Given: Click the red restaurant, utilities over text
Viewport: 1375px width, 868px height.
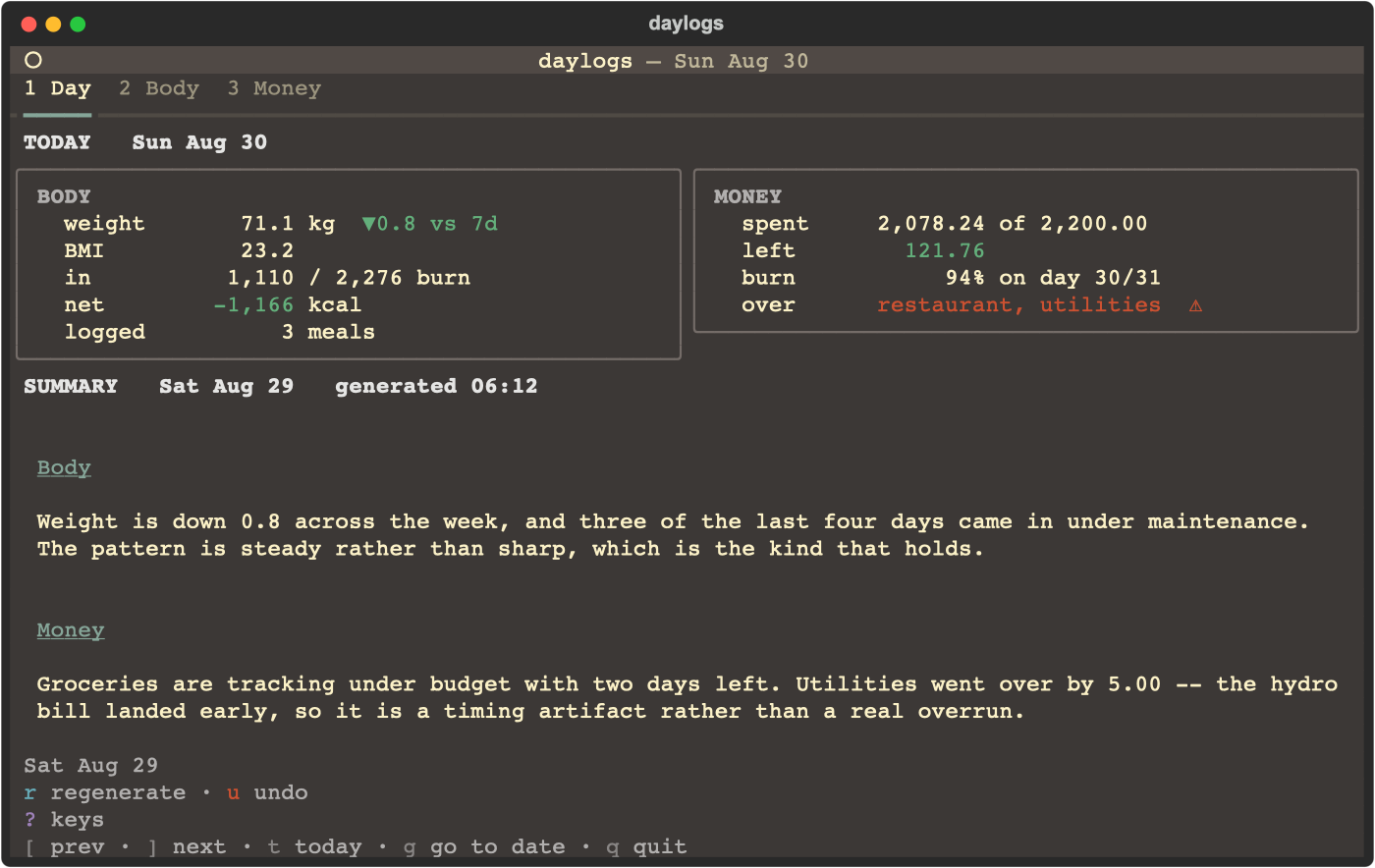Looking at the screenshot, I should click(1019, 305).
